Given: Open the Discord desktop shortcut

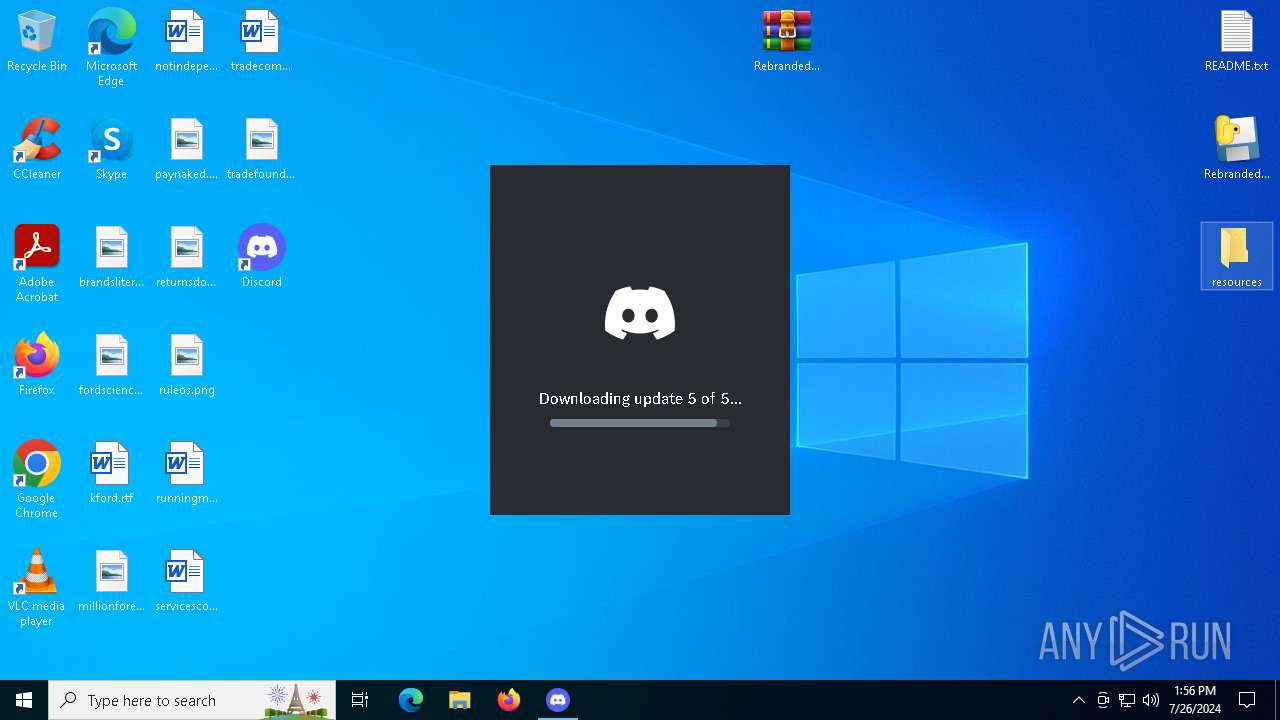Looking at the screenshot, I should [261, 257].
